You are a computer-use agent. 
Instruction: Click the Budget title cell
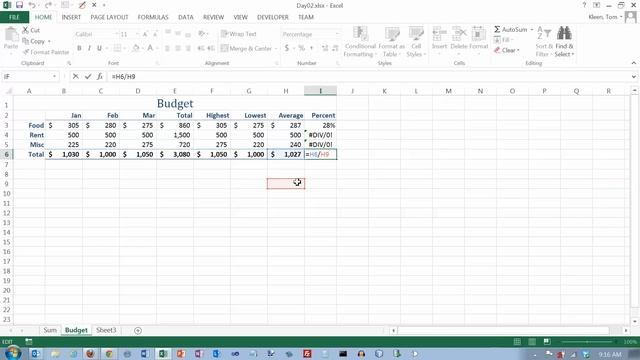tap(175, 103)
